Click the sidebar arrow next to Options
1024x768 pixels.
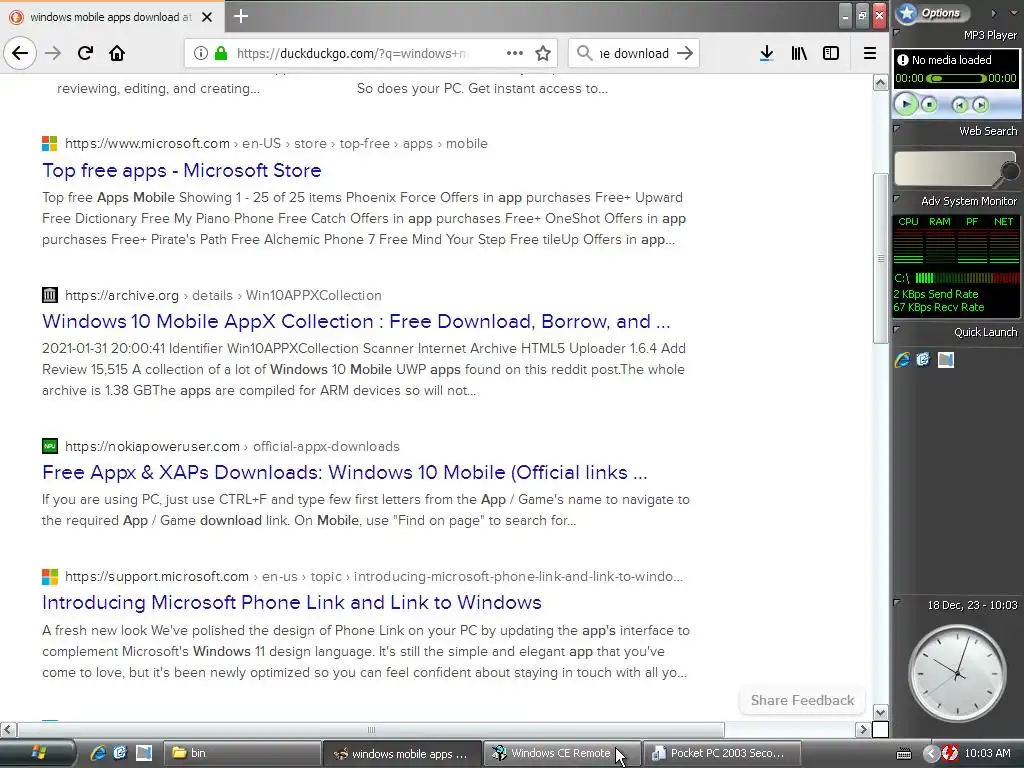[x=993, y=12]
